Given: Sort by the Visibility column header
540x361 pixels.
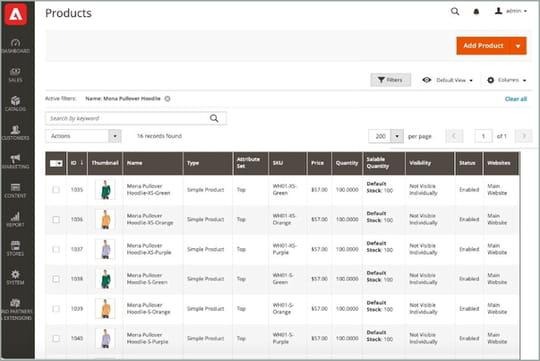Looking at the screenshot, I should [429, 163].
